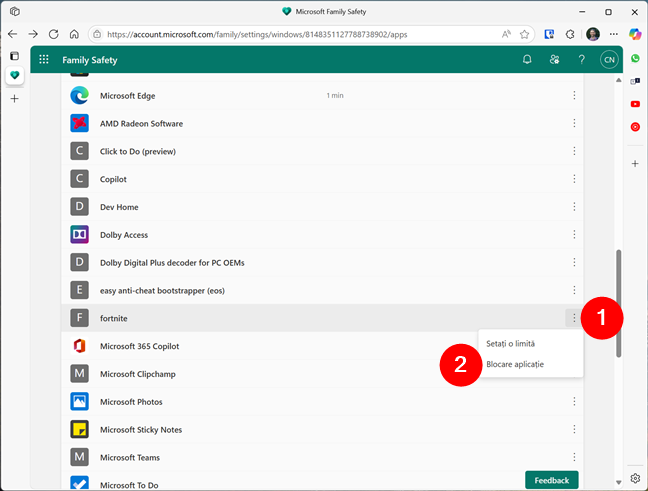The width and height of the screenshot is (648, 491).
Task: Open WhatsApp in the Edge sidebar
Action: coord(635,58)
